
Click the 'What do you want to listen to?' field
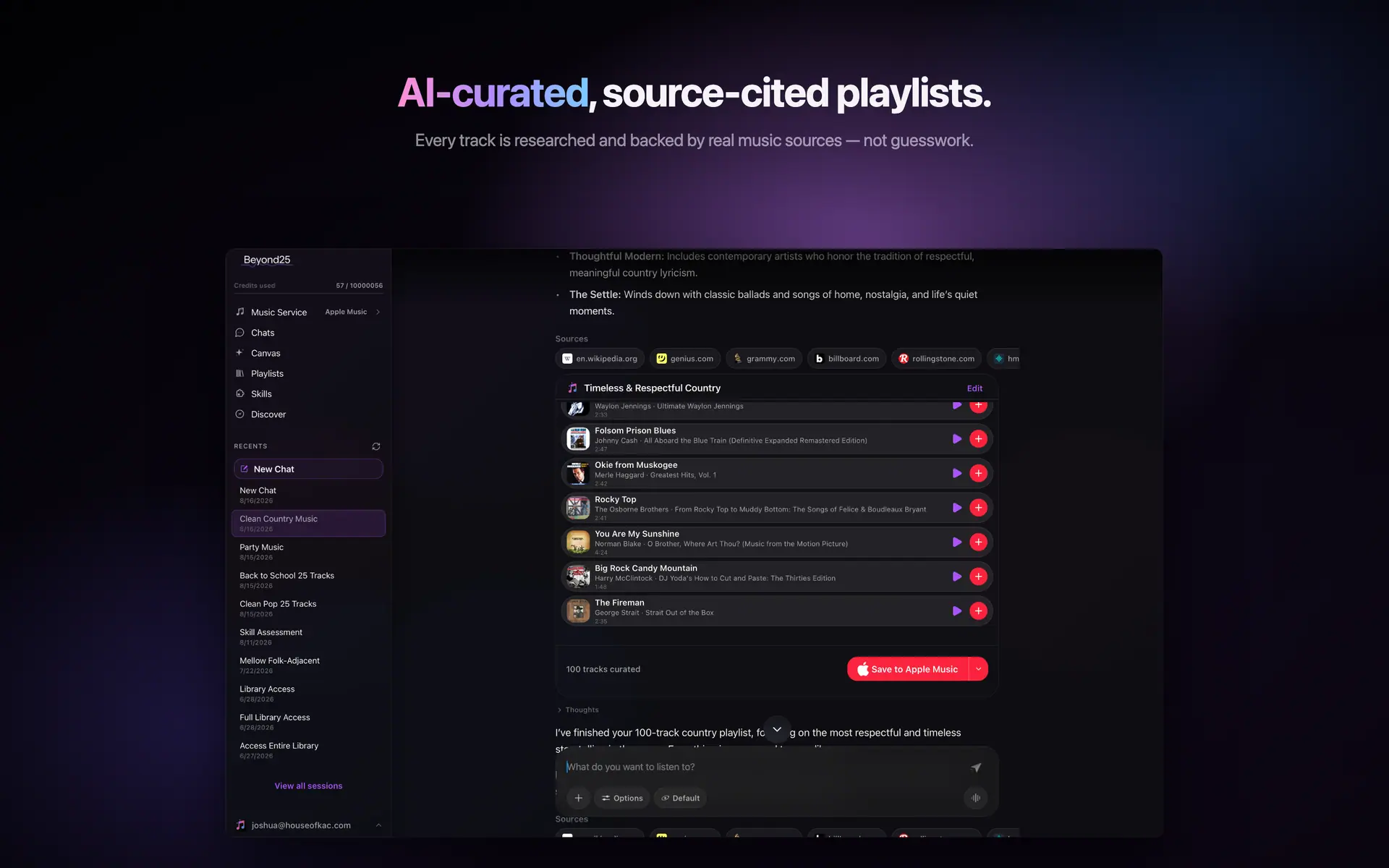coord(763,767)
